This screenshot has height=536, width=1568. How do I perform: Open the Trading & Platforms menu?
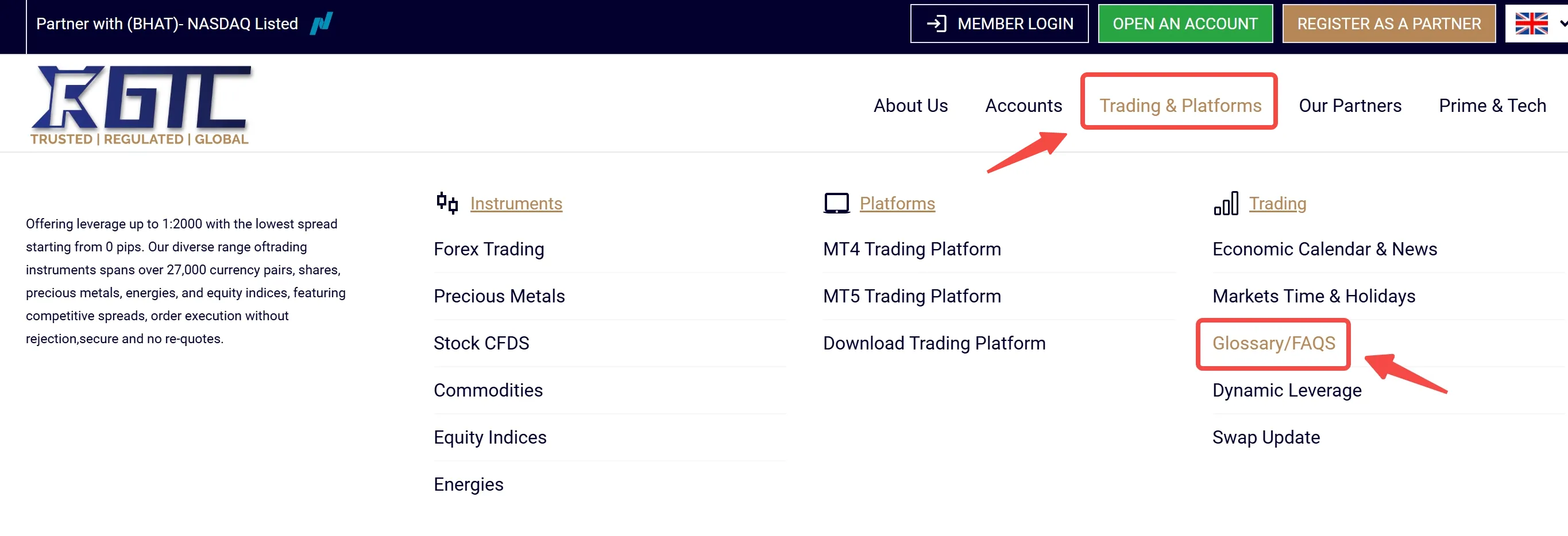[x=1180, y=105]
